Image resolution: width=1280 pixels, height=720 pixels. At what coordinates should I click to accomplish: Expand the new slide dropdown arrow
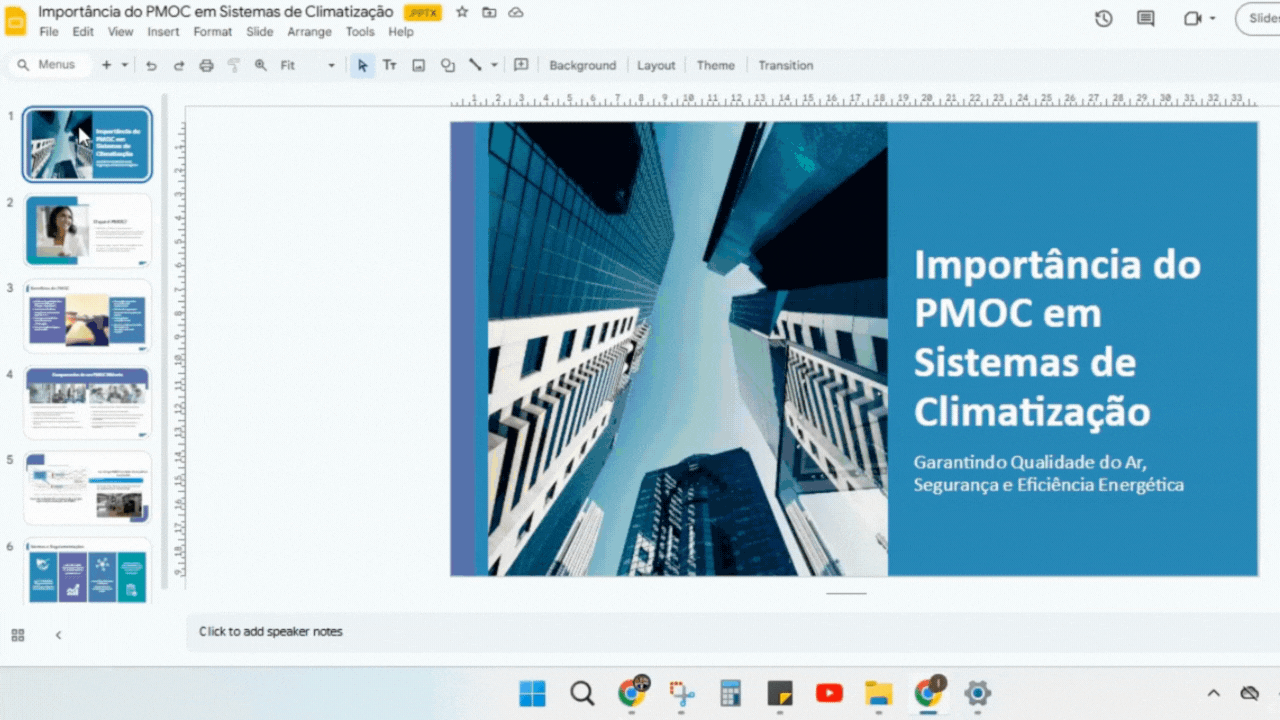point(125,65)
